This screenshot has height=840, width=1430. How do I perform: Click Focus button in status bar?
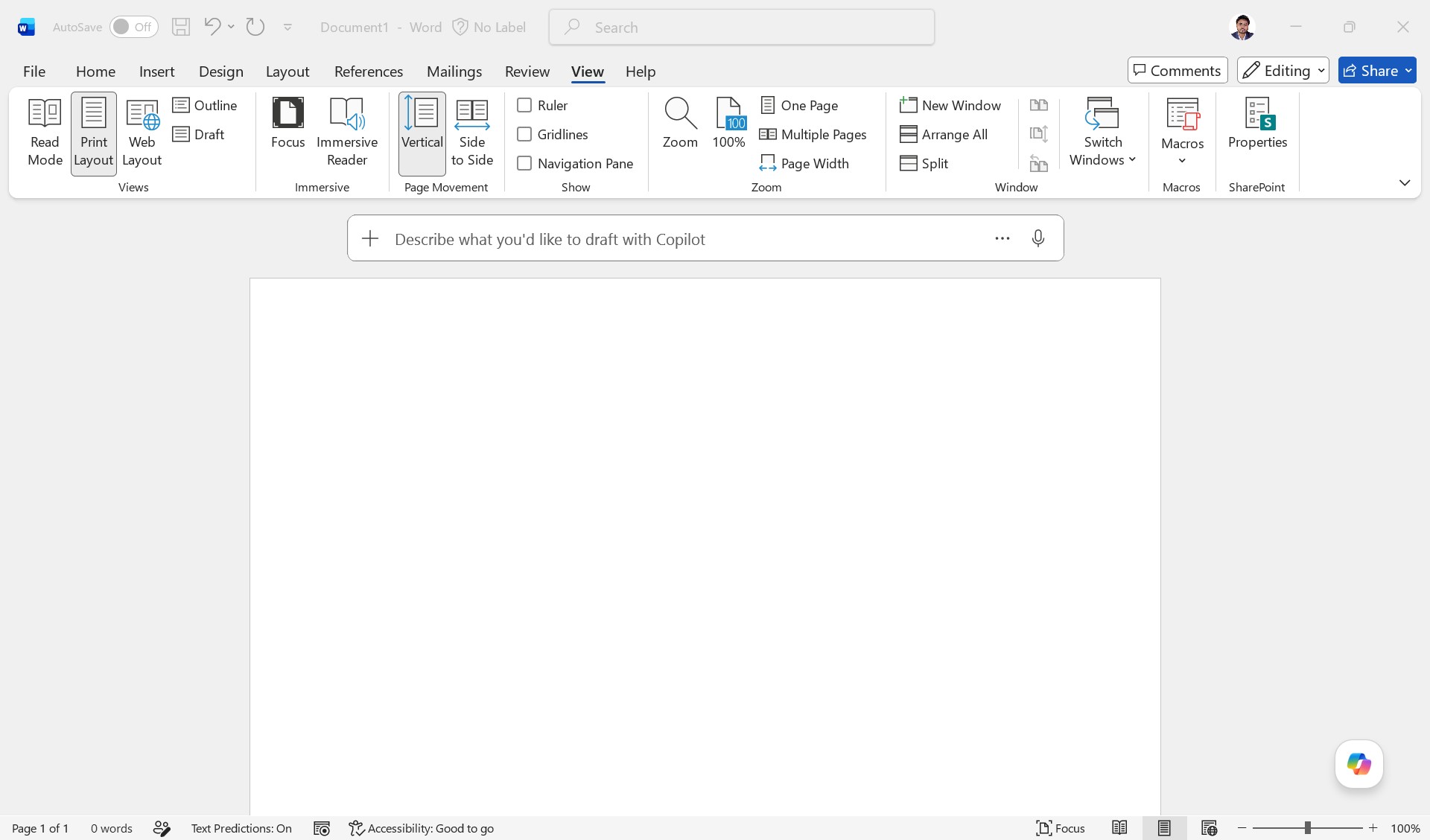coord(1061,828)
